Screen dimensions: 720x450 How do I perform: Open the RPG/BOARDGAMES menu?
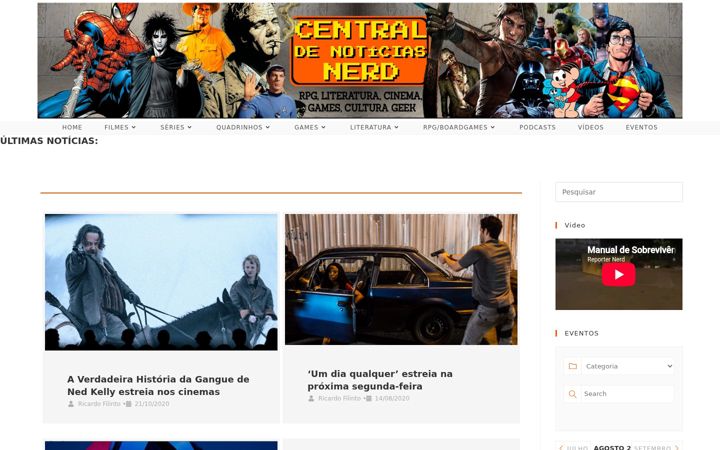click(x=459, y=127)
